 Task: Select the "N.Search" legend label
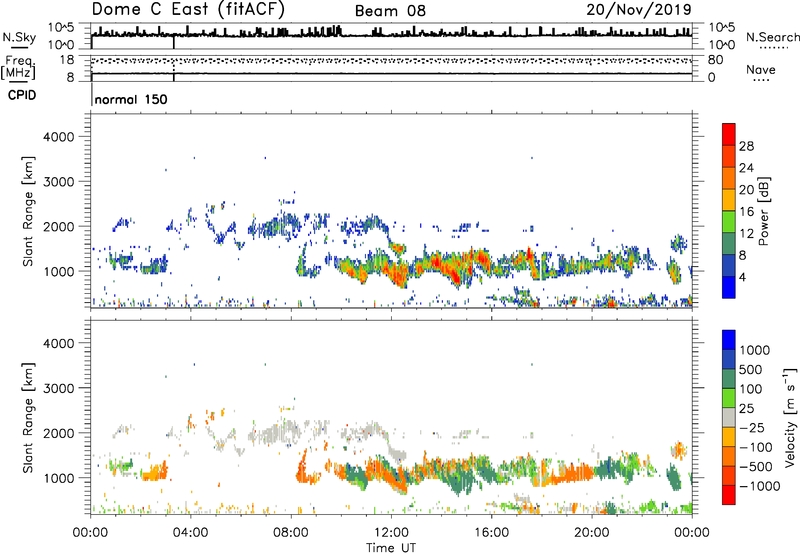pos(773,37)
